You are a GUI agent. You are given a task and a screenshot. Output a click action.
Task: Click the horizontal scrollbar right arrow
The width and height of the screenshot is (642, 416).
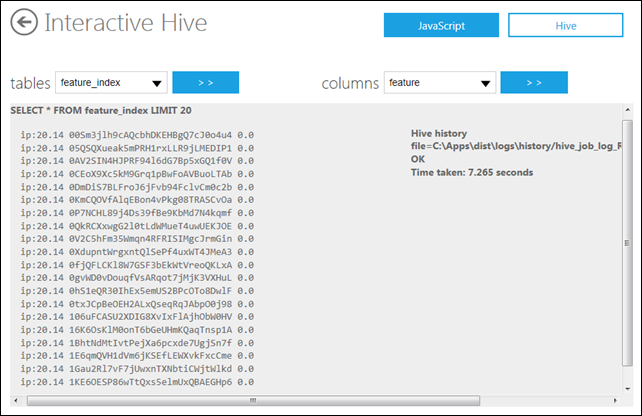pos(615,400)
